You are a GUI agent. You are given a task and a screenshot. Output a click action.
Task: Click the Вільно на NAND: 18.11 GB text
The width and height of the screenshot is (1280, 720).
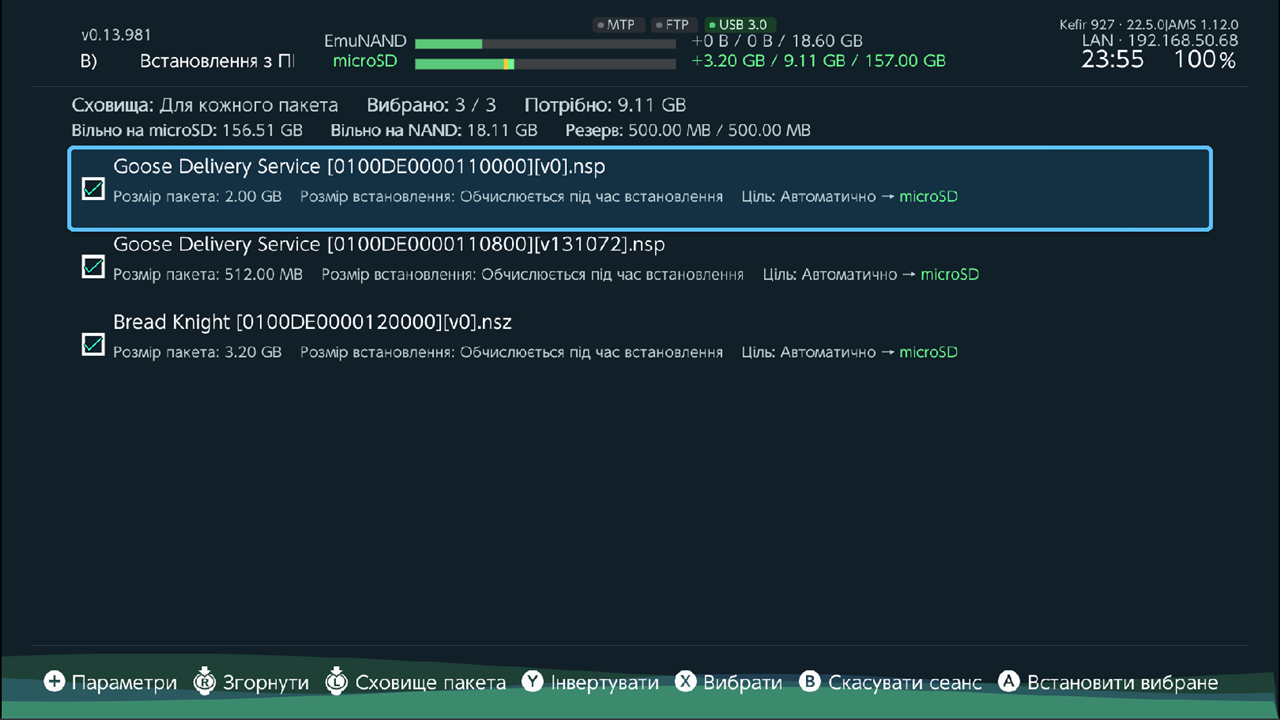pyautogui.click(x=434, y=130)
